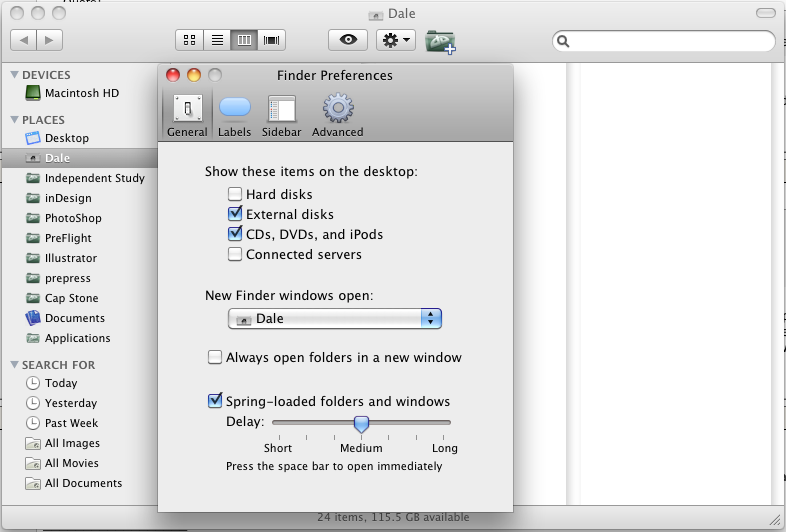Switch to icon view in Finder toolbar
This screenshot has height=532, width=786.
click(189, 40)
